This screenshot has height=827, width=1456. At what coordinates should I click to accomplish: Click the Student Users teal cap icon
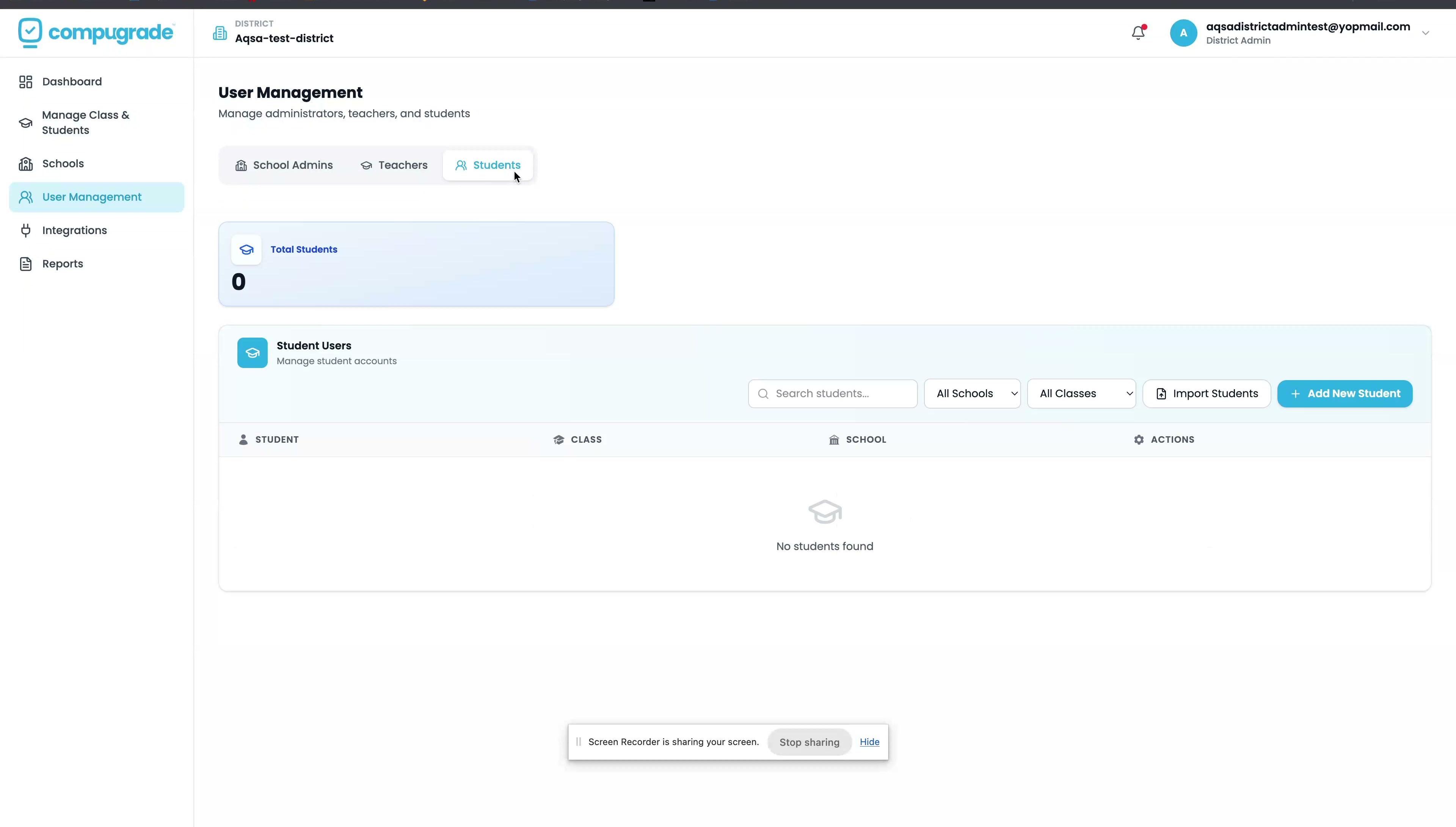click(253, 353)
